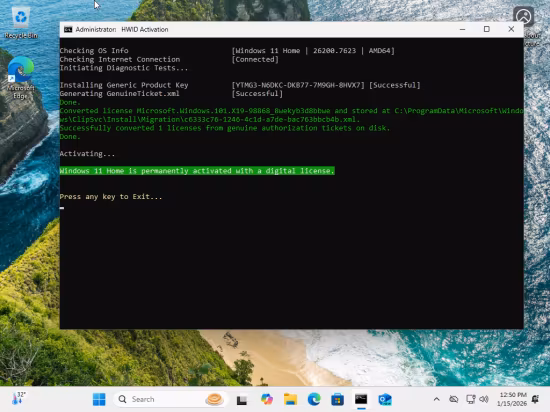
Task: Click the HWID Activation title bar text
Action: point(122,29)
